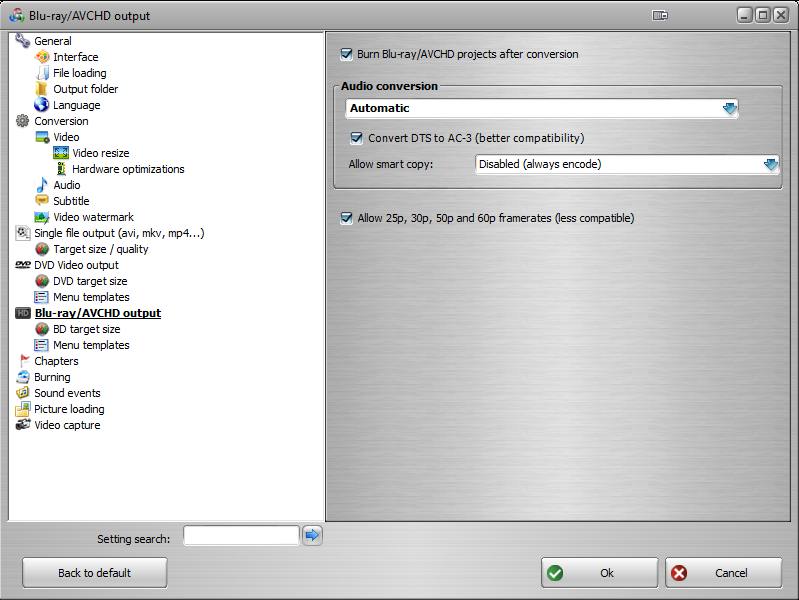Click the search go arrow button
The image size is (799, 600).
(x=312, y=535)
